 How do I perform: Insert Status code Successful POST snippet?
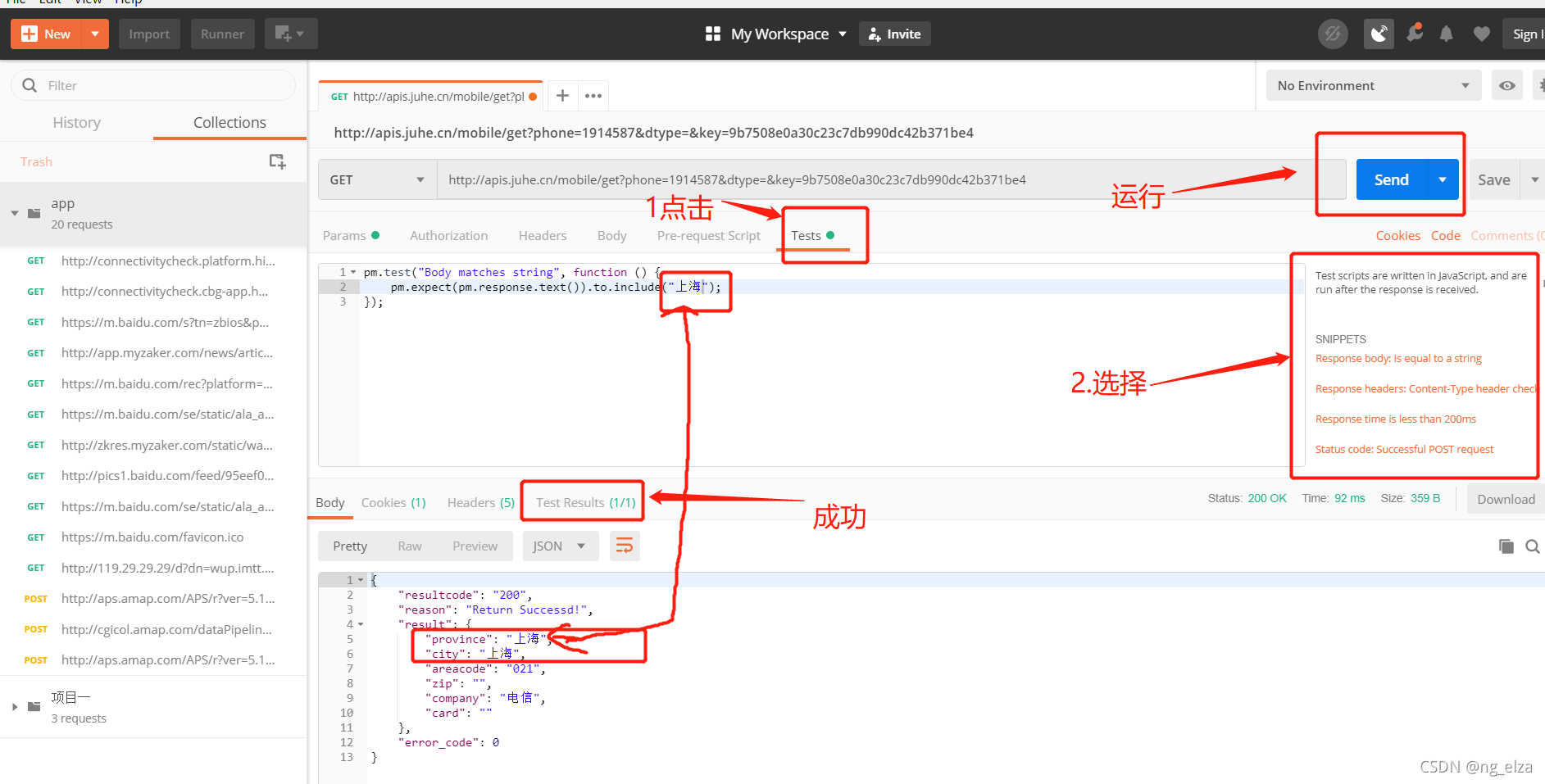[x=1404, y=449]
